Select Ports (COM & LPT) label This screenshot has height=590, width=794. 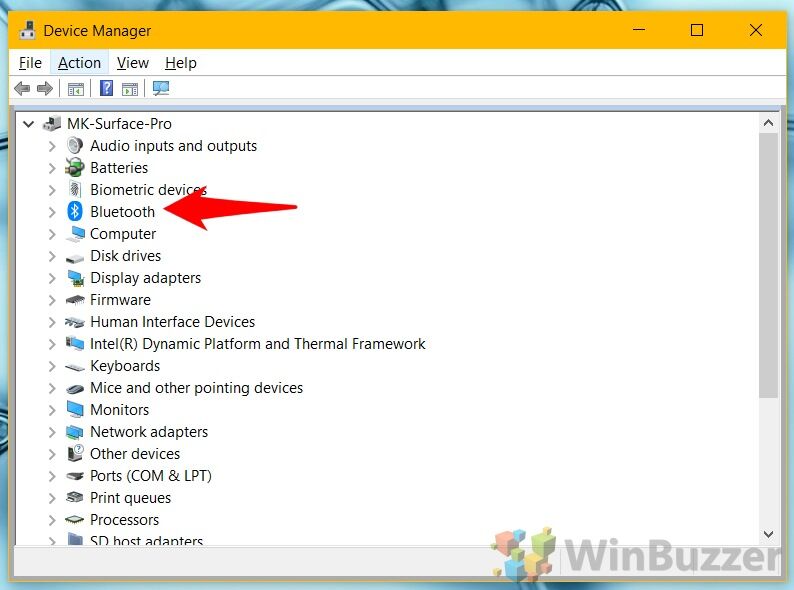click(x=151, y=476)
